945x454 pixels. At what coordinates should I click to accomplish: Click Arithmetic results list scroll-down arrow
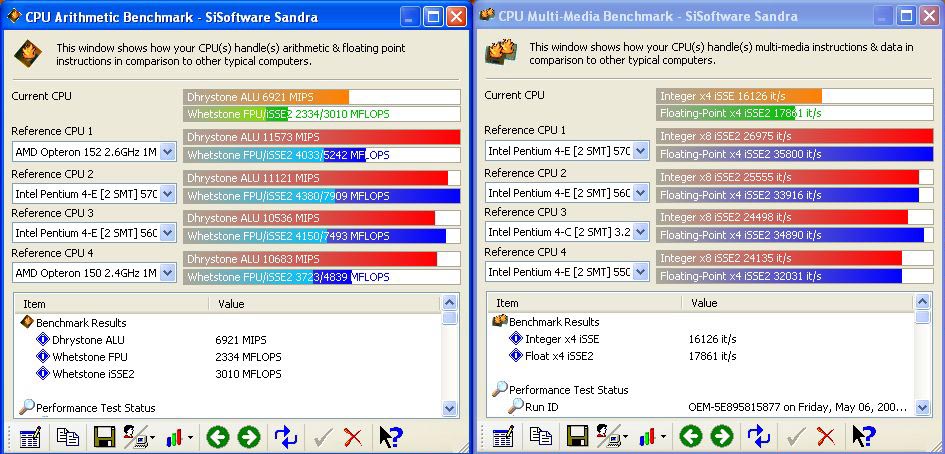450,408
